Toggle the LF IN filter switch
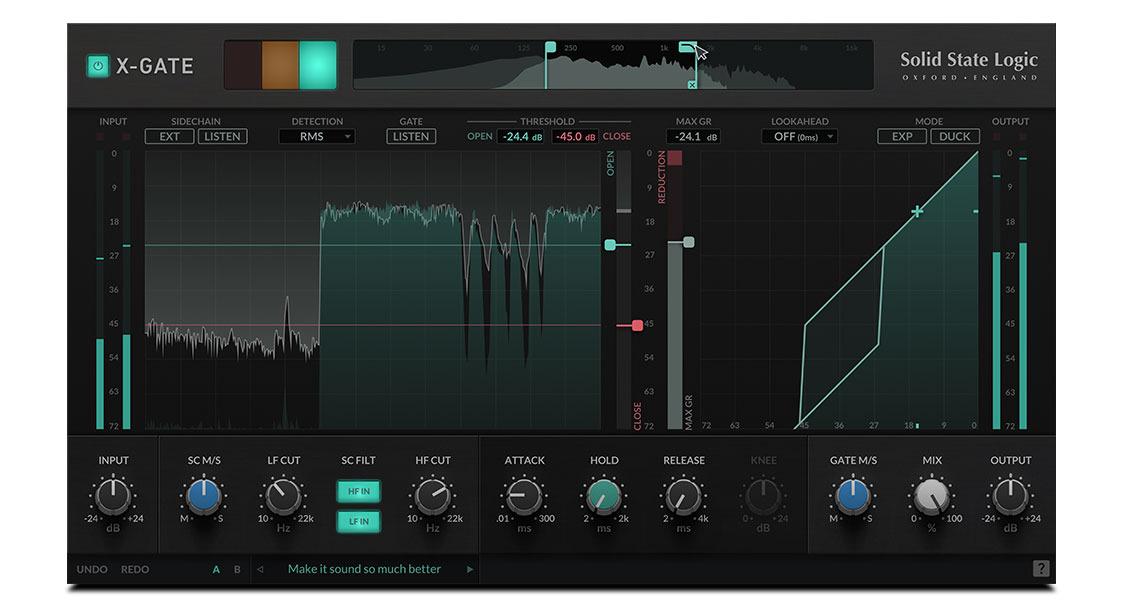 [x=358, y=521]
